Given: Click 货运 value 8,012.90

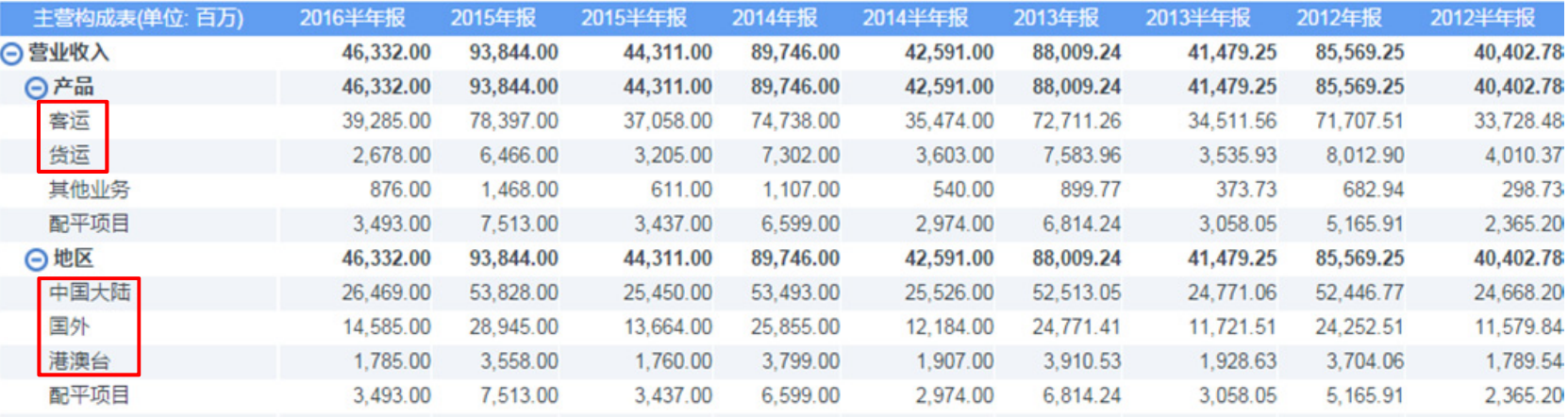Looking at the screenshot, I should [x=1365, y=155].
